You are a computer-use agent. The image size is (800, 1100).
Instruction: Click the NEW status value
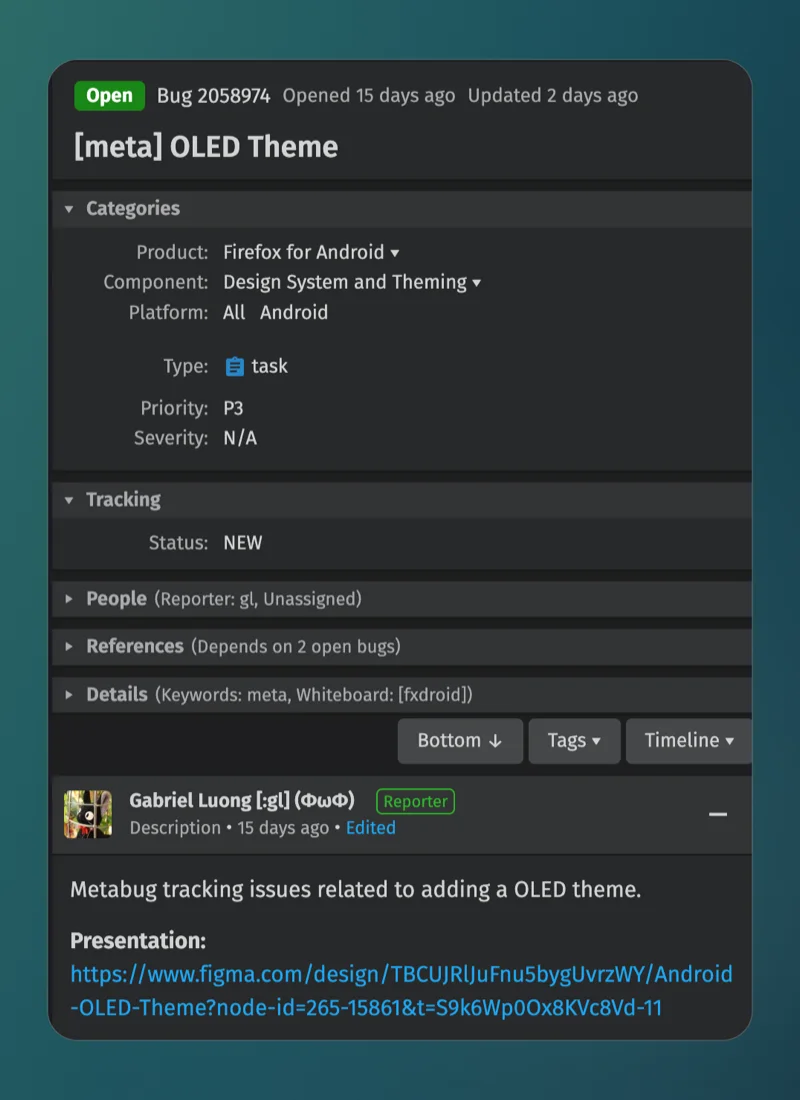click(243, 543)
